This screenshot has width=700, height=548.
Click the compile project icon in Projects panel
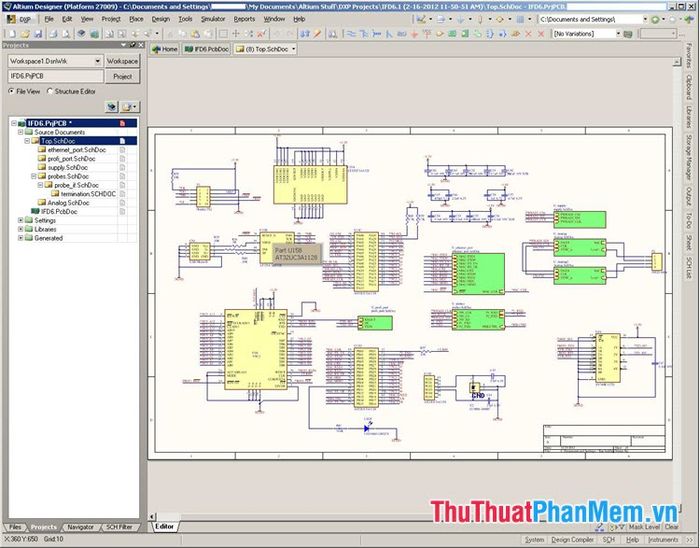click(x=112, y=107)
